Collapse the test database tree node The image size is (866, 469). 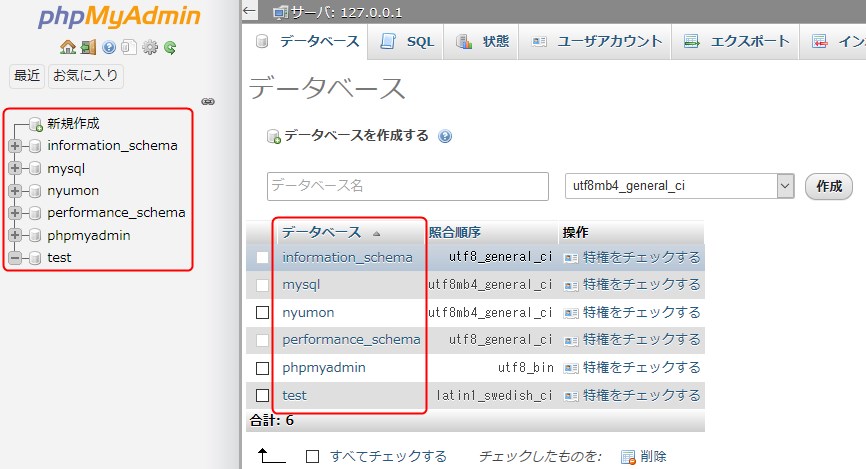pyautogui.click(x=15, y=258)
